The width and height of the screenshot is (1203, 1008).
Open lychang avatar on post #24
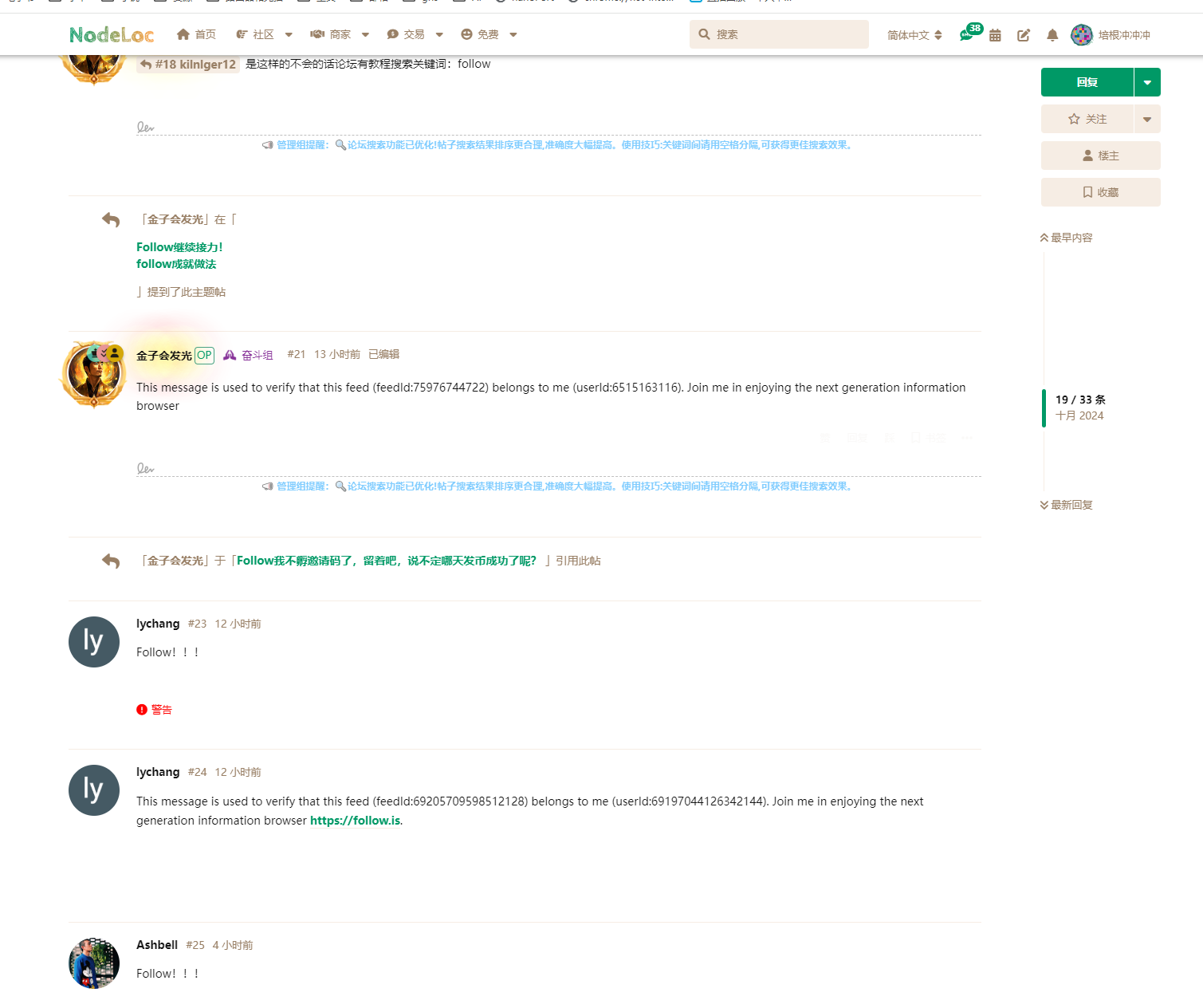pyautogui.click(x=94, y=790)
